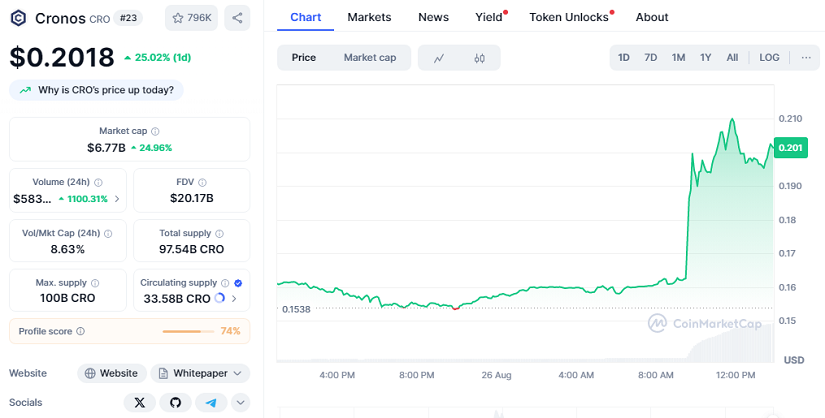The width and height of the screenshot is (825, 418).
Task: Click the verified circulating supply badge
Action: (238, 283)
